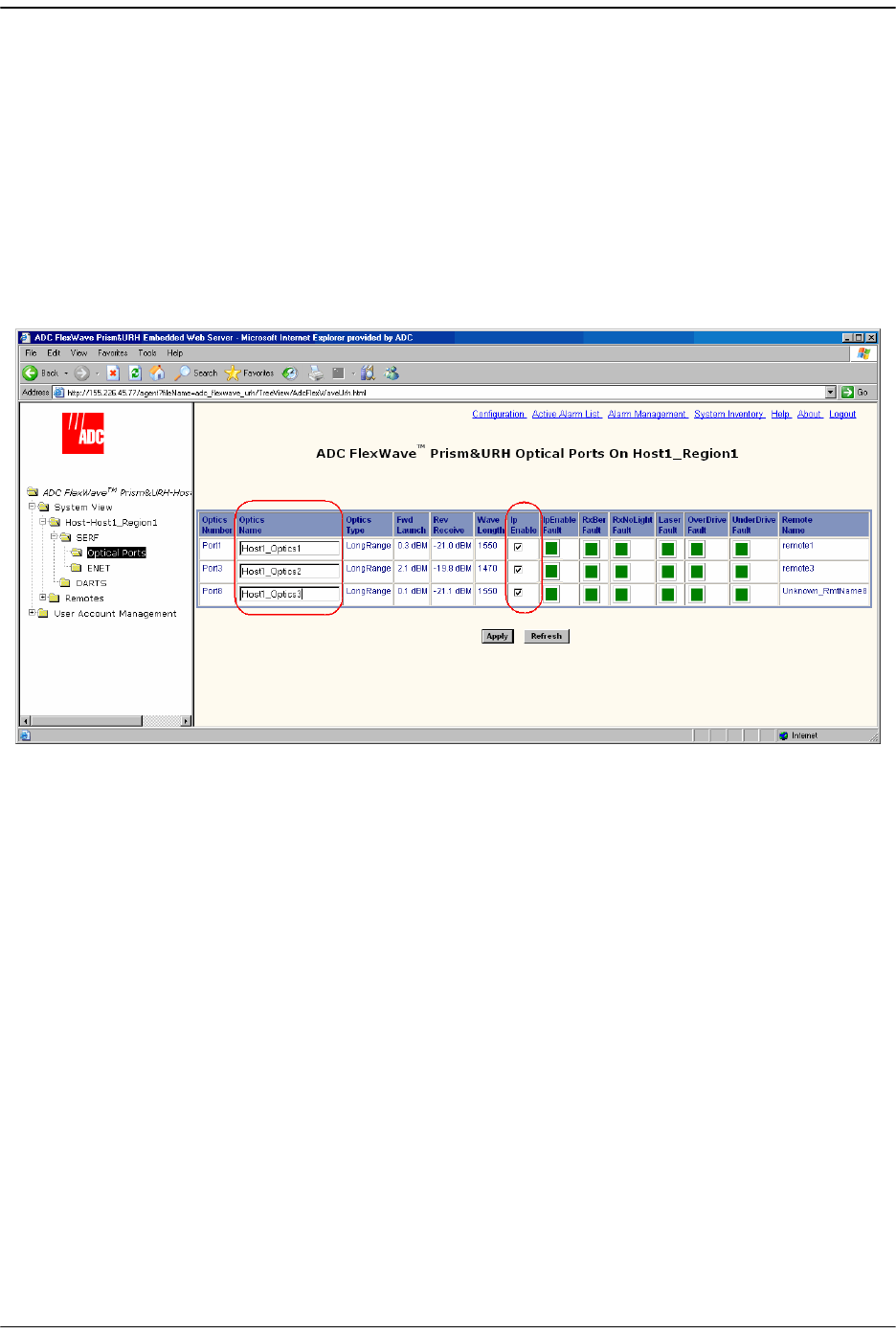
Task: Click the Host1_Optics1 name field
Action: (x=290, y=549)
